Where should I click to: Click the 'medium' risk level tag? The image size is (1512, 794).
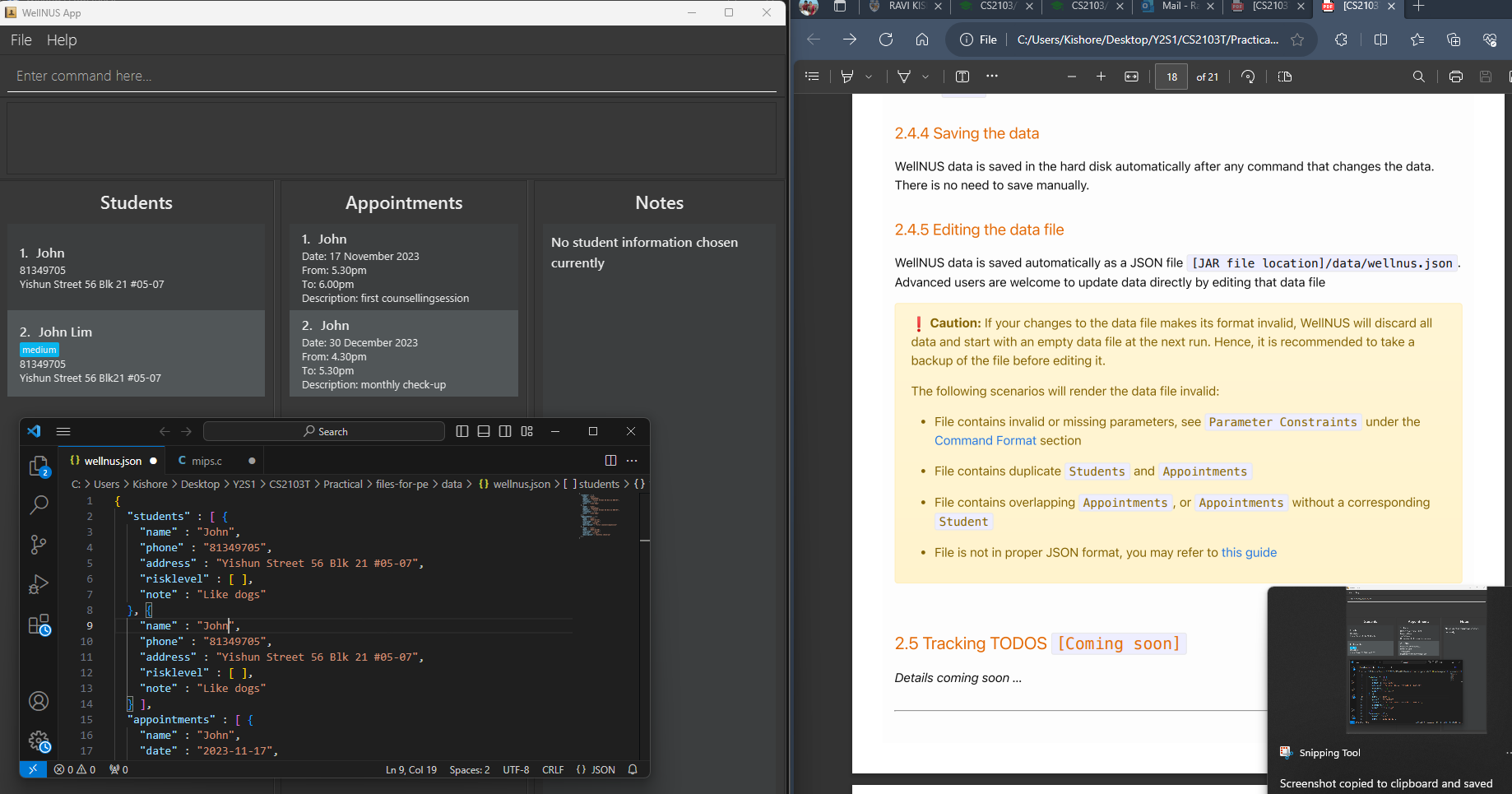point(39,350)
